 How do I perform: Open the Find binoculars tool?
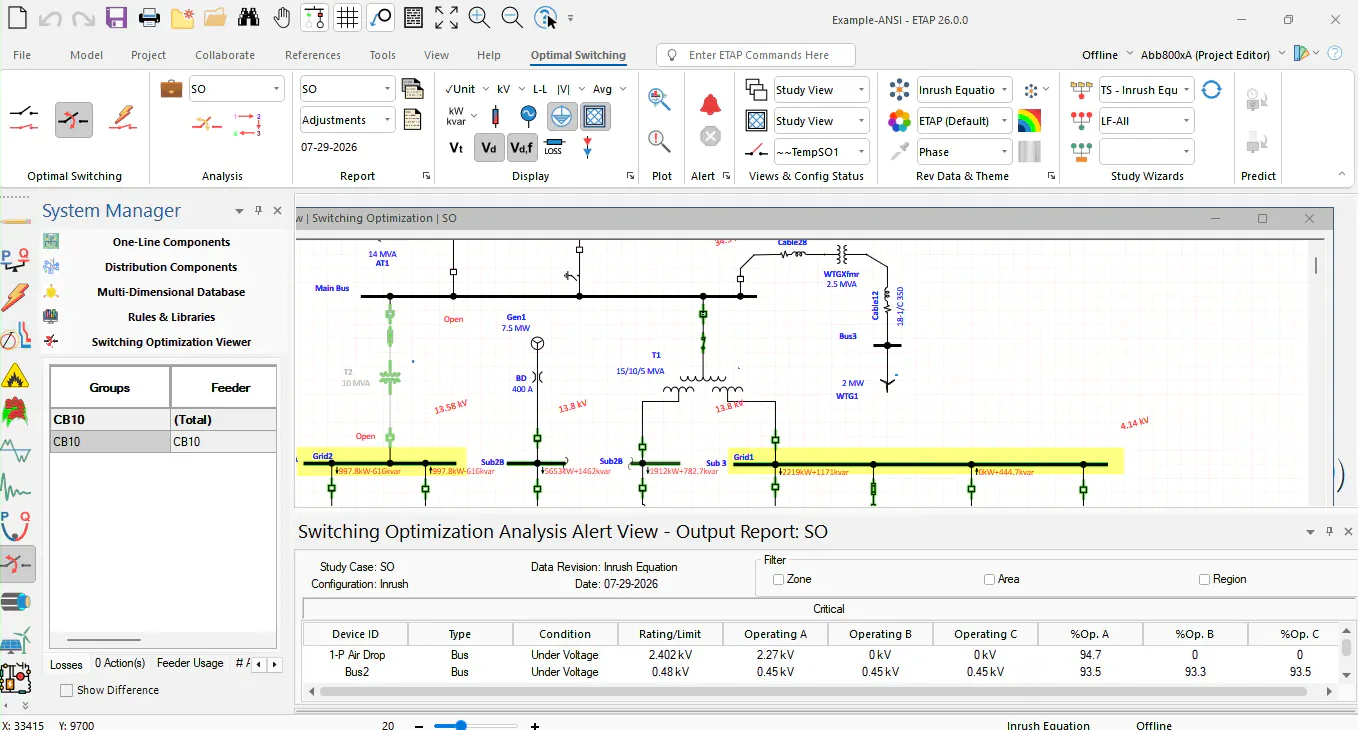click(249, 18)
